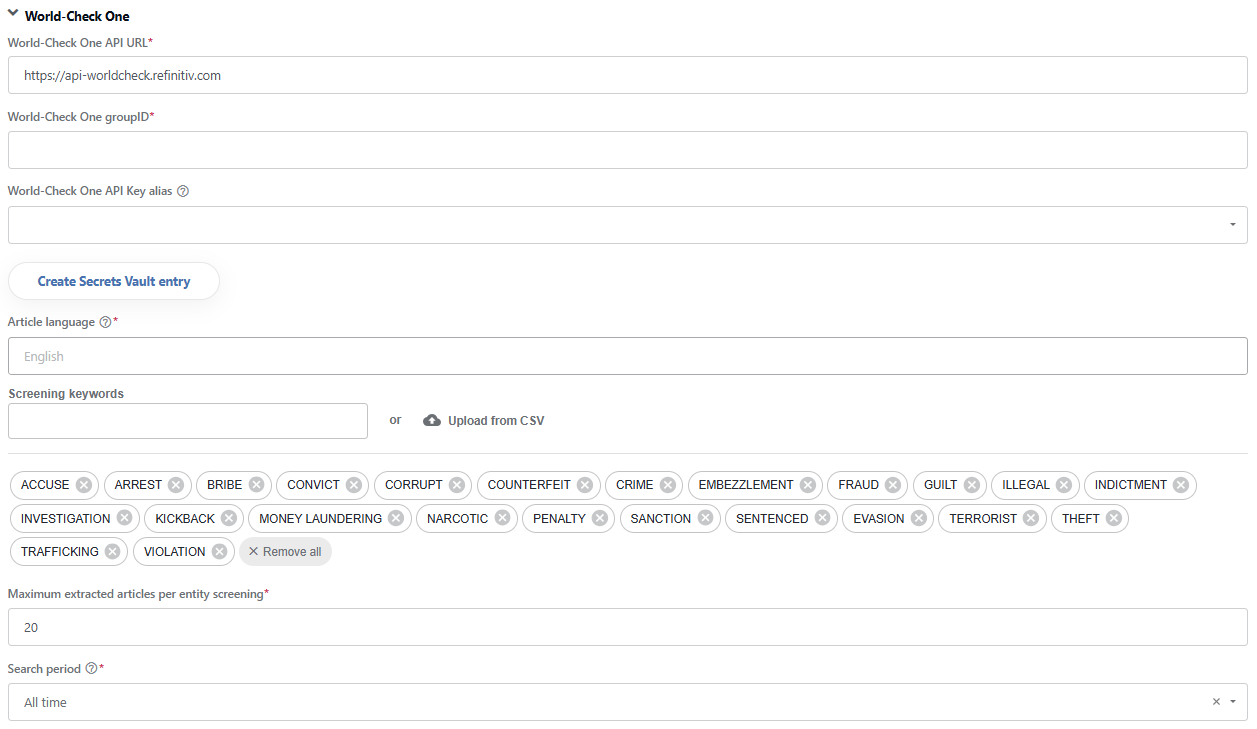Remove the SANCTION keyword chip

tap(705, 518)
